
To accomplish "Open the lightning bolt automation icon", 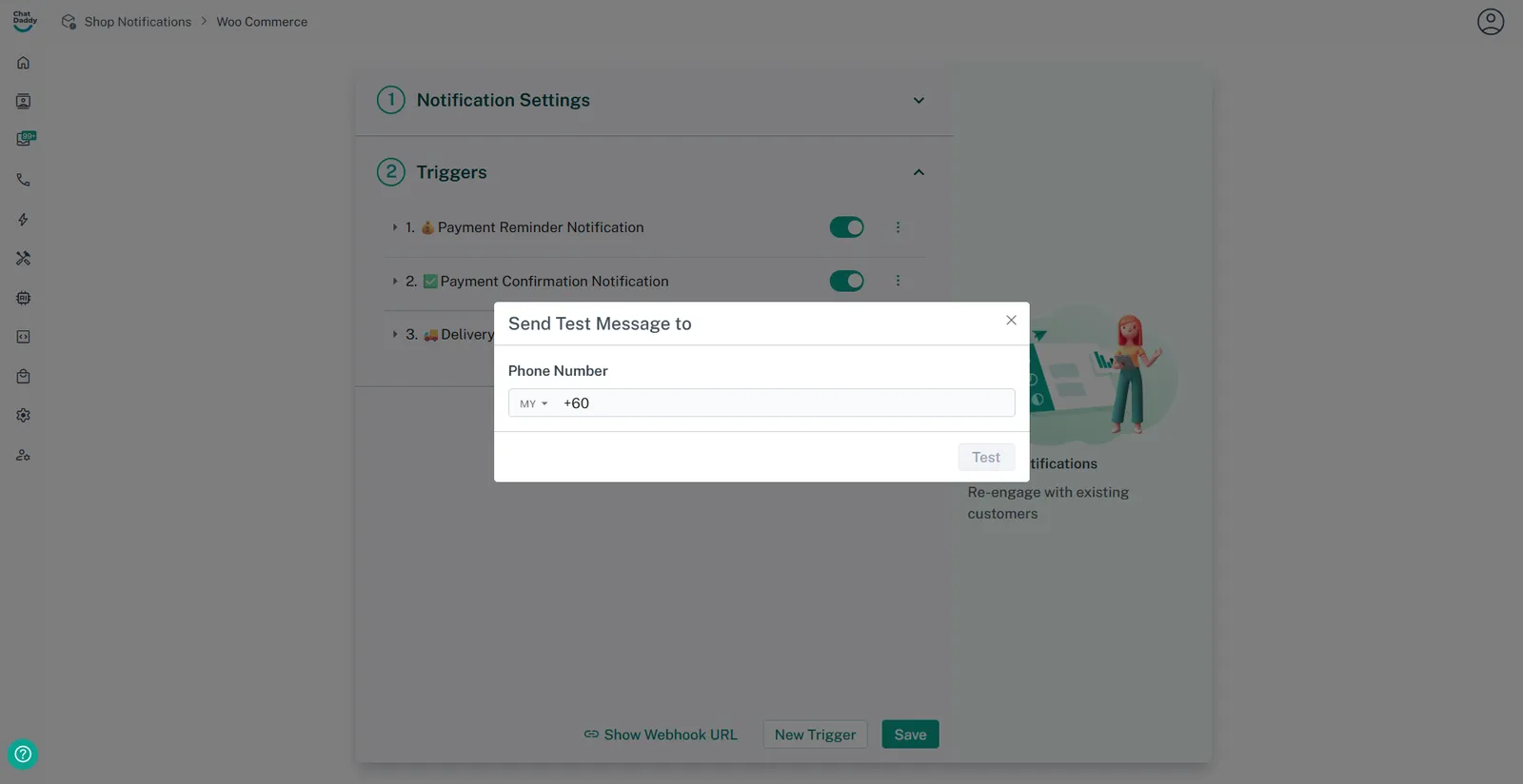I will point(24,220).
